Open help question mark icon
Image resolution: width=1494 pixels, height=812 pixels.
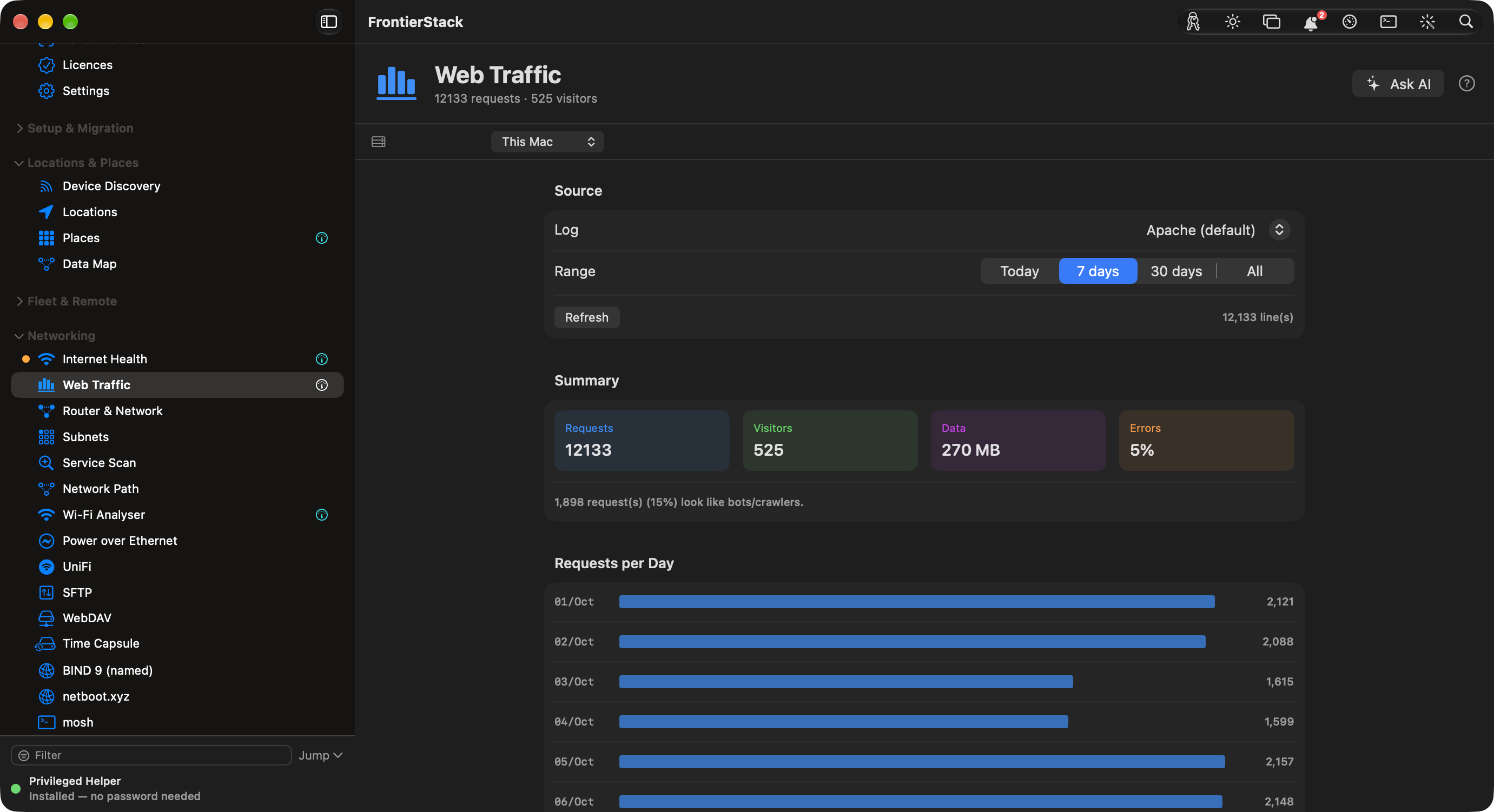tap(1467, 83)
